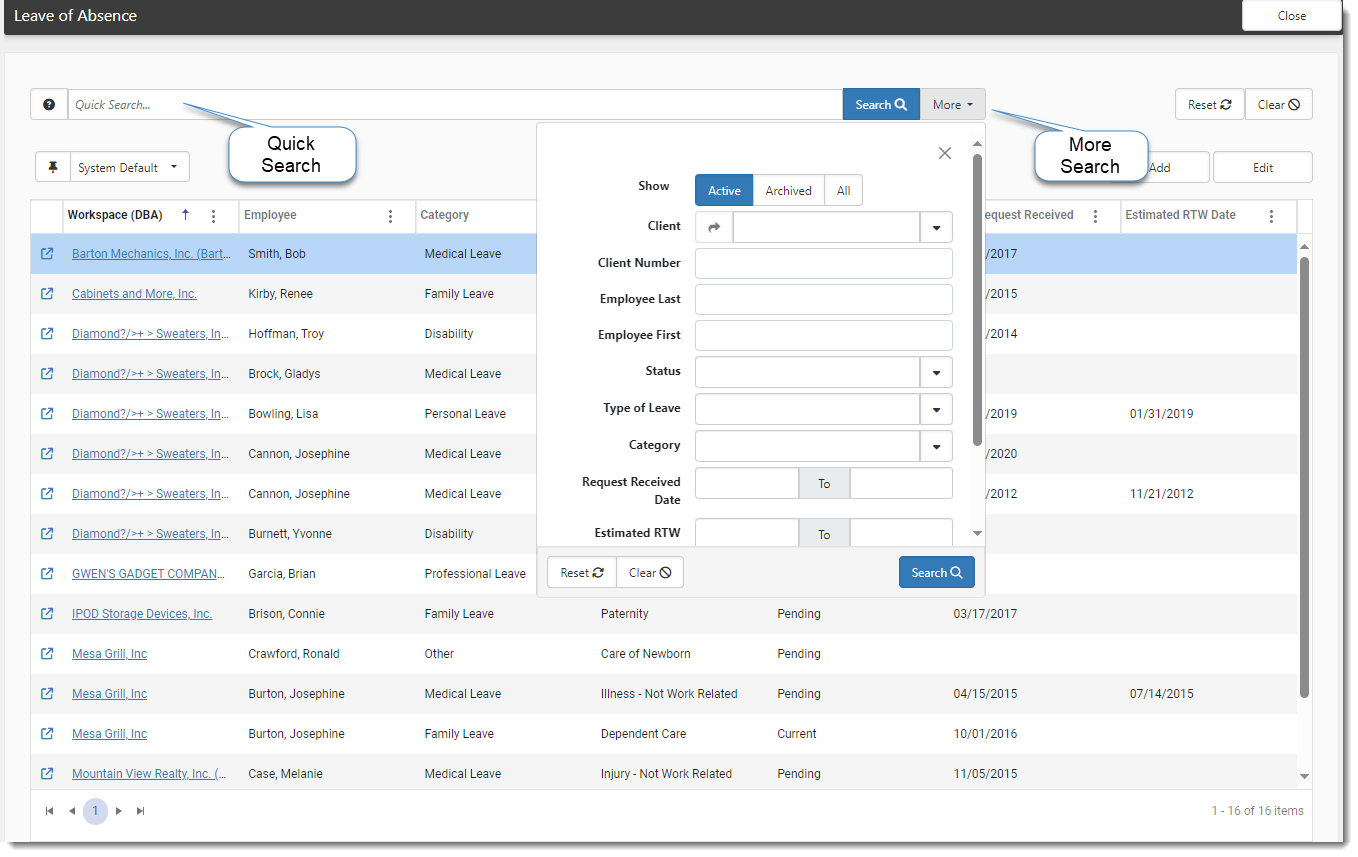The height and width of the screenshot is (857, 1358).
Task: Open GWEN'S GADGET COMPANY link
Action: point(150,574)
